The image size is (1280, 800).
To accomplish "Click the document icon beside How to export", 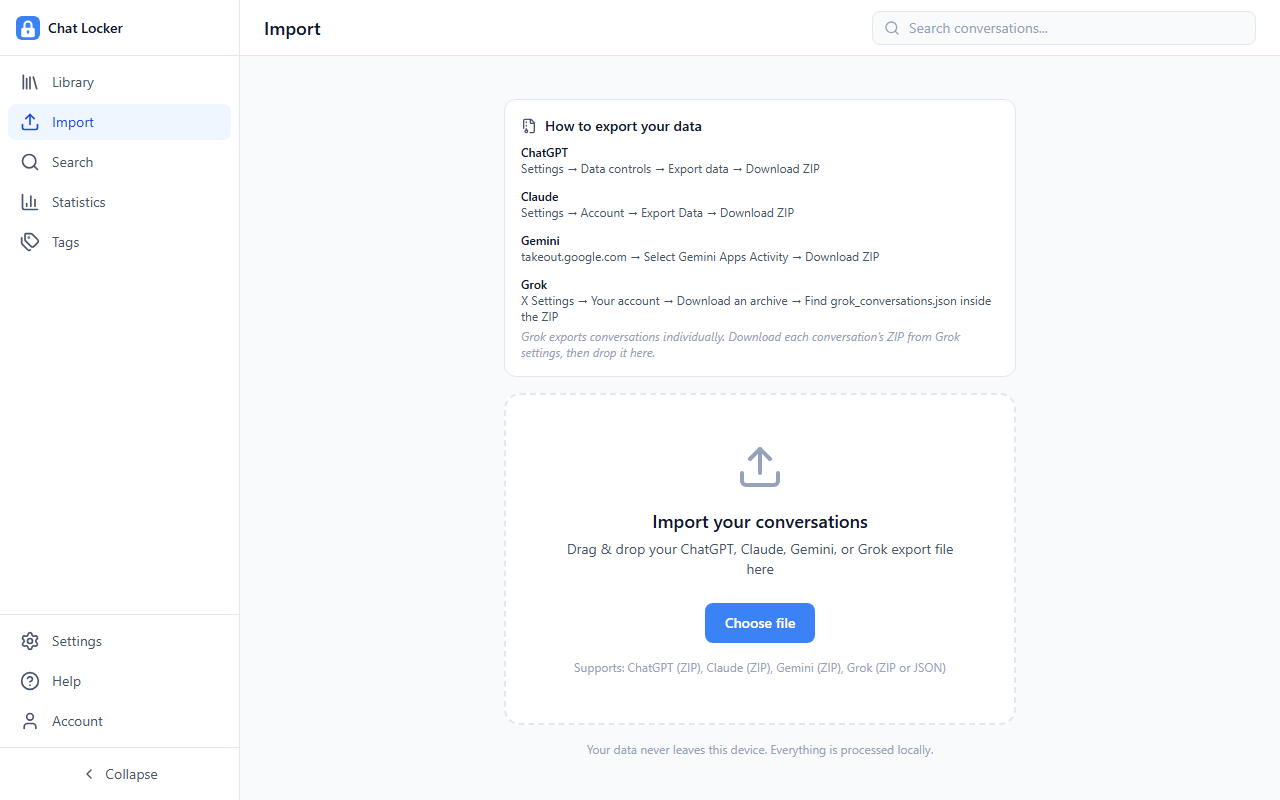I will point(528,126).
